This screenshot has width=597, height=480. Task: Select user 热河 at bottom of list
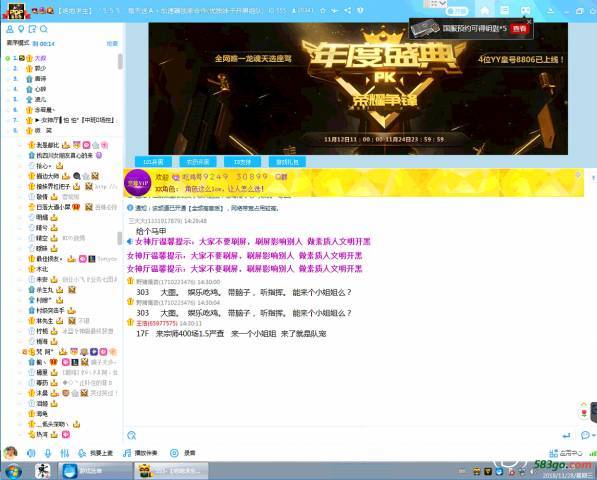click(42, 434)
